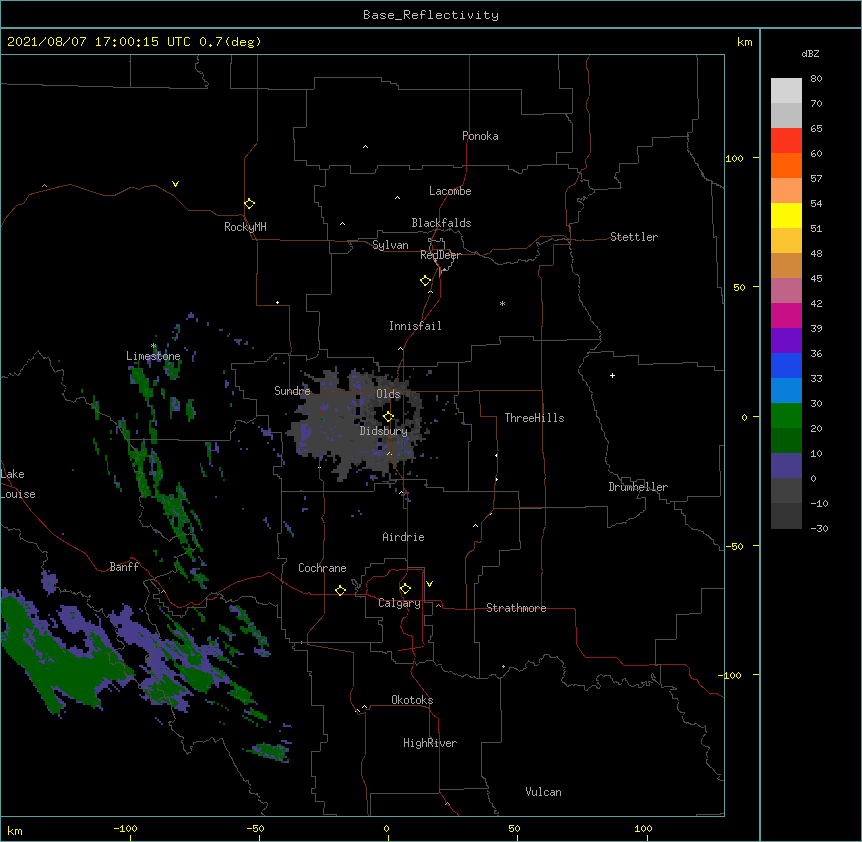Click the Ponoka city label
The width and height of the screenshot is (862, 842).
(x=480, y=136)
